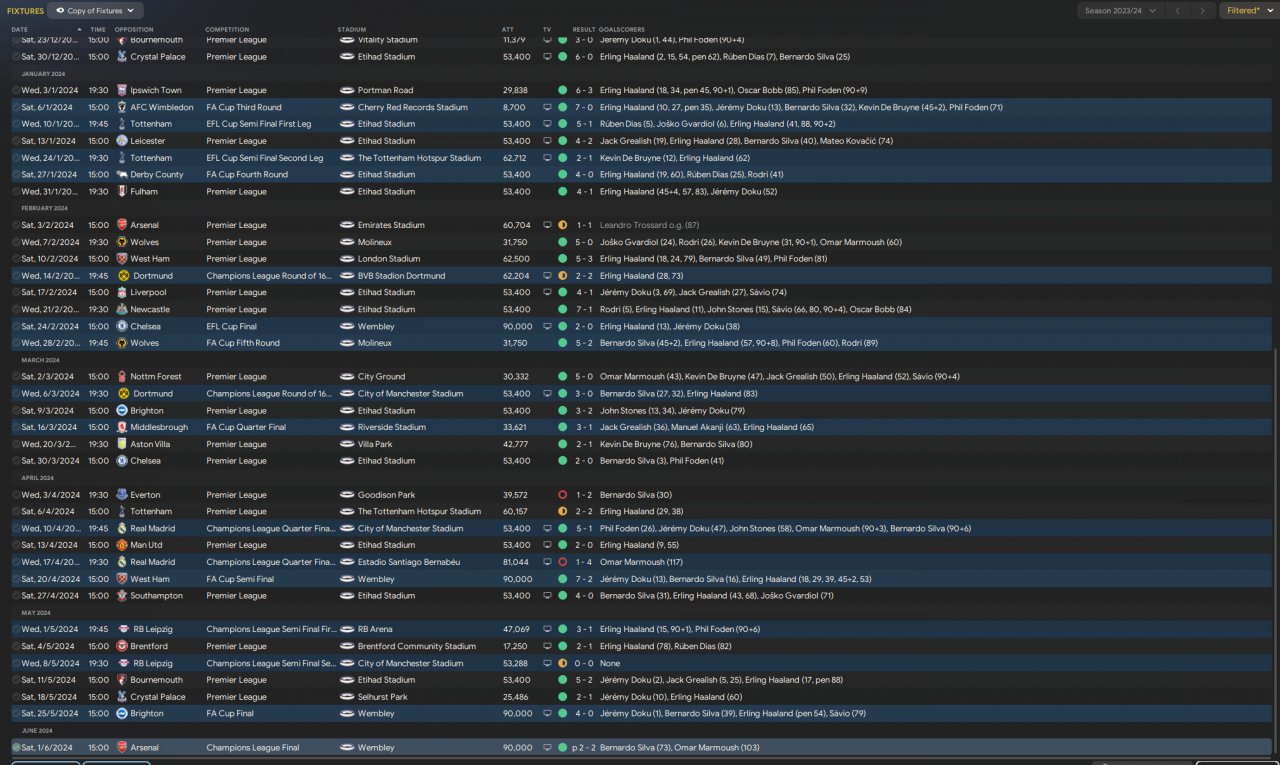Click the yellow draw indicator in the Emirates Stadium row
This screenshot has height=765, width=1280.
562,225
